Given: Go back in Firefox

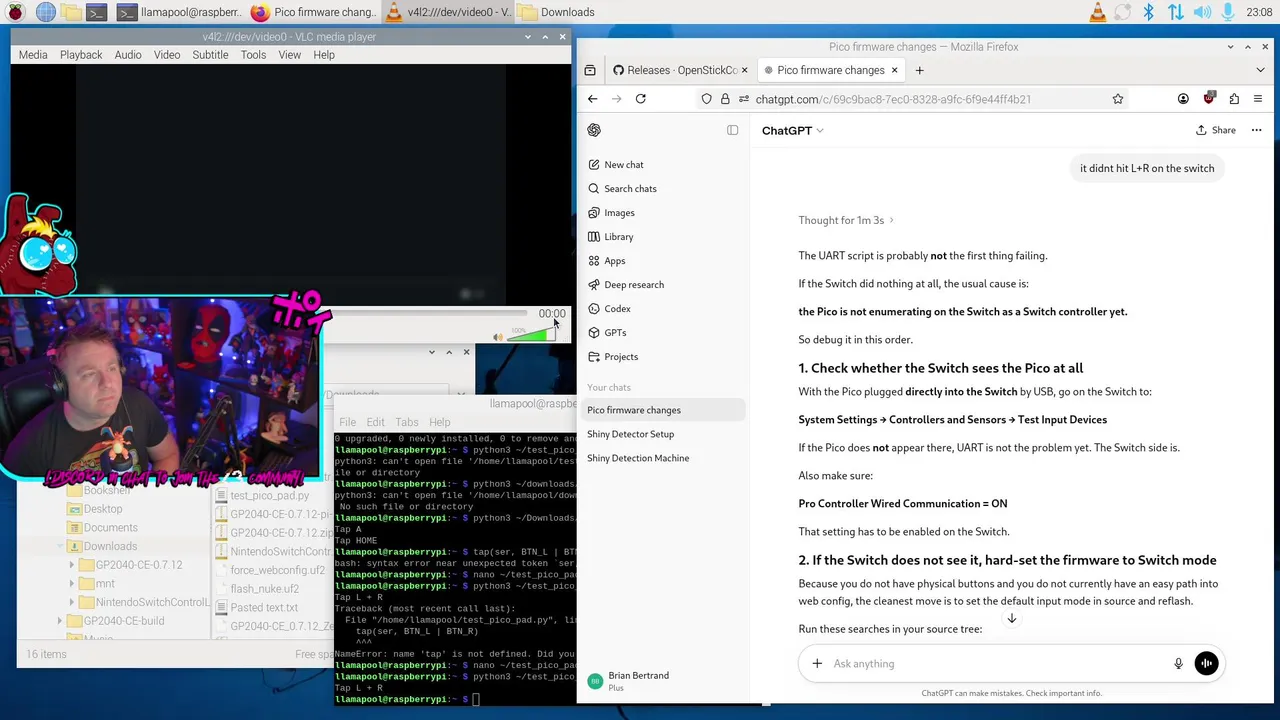Looking at the screenshot, I should (592, 99).
